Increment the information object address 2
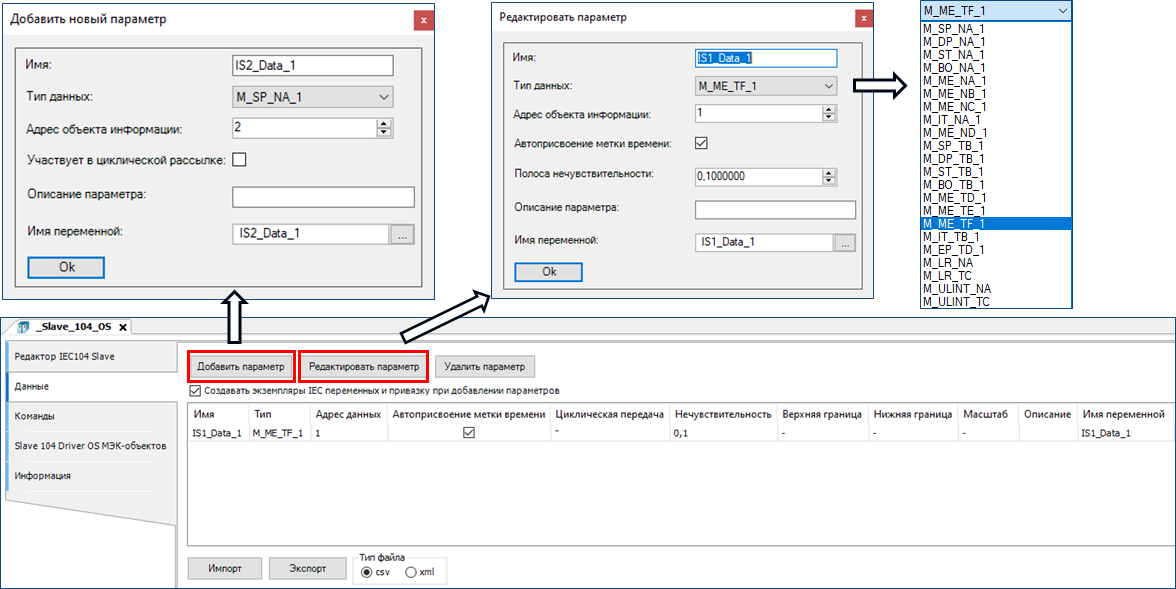Viewport: 1176px width, 589px height. coord(383,123)
